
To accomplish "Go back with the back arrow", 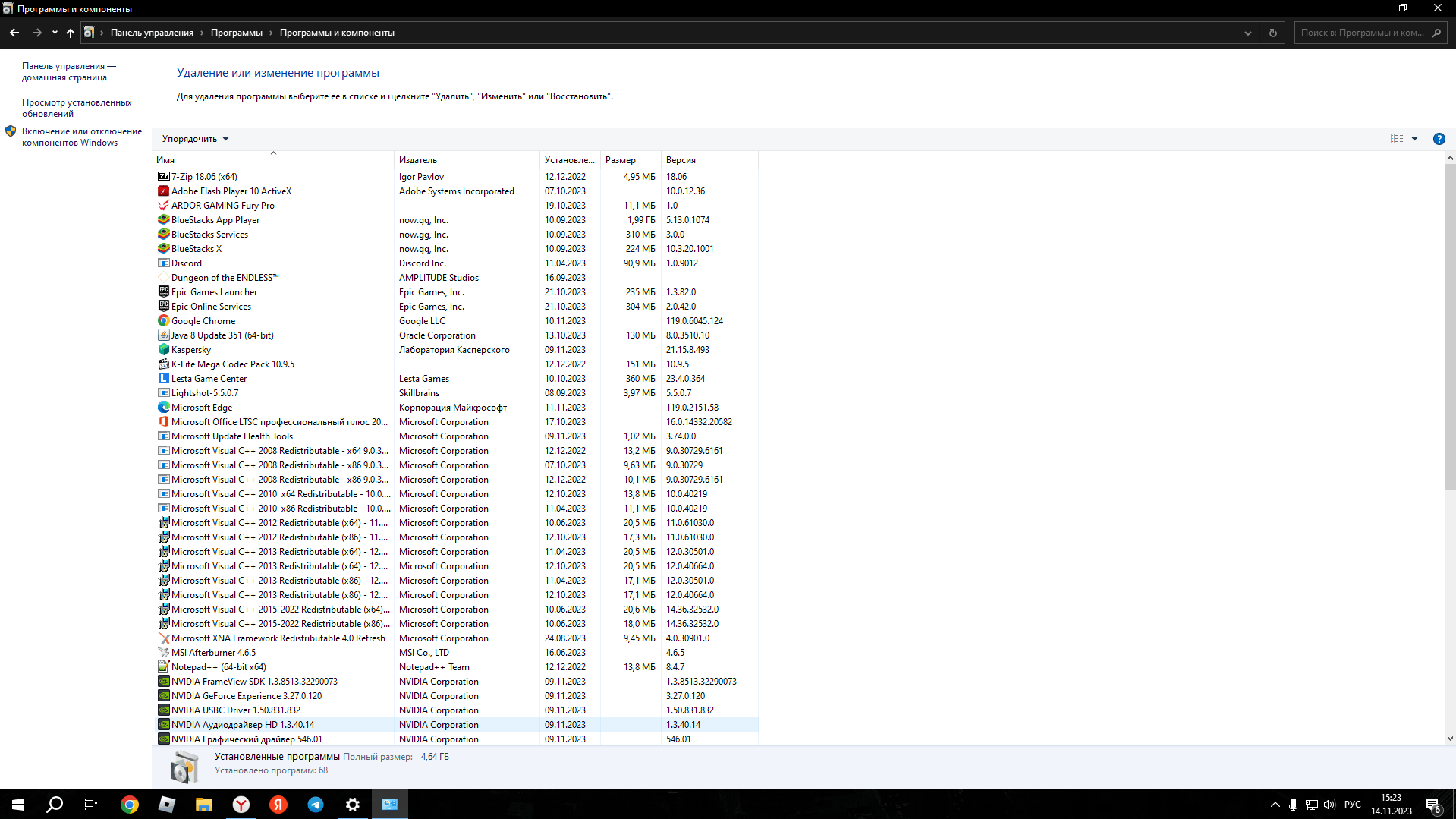I will tap(14, 33).
